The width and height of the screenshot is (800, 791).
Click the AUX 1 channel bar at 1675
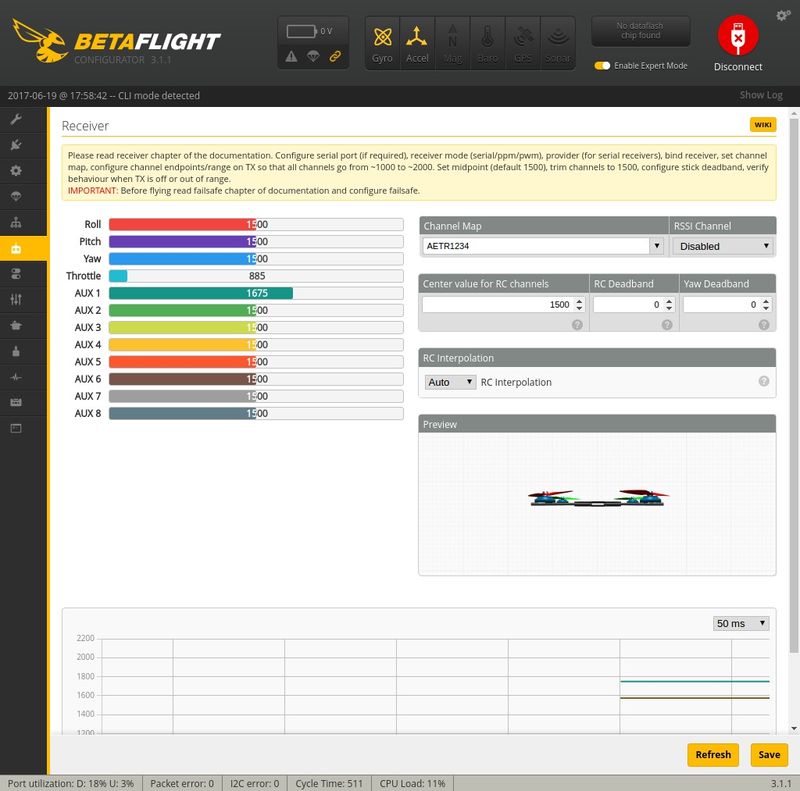tap(256, 293)
